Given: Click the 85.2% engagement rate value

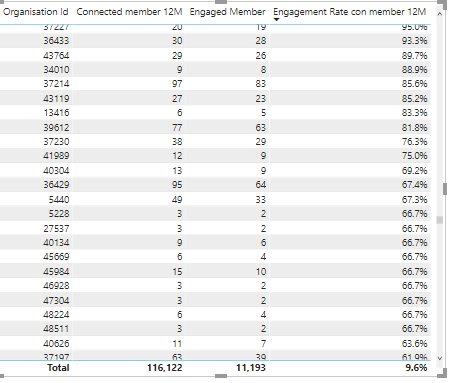Looking at the screenshot, I should click(414, 98).
